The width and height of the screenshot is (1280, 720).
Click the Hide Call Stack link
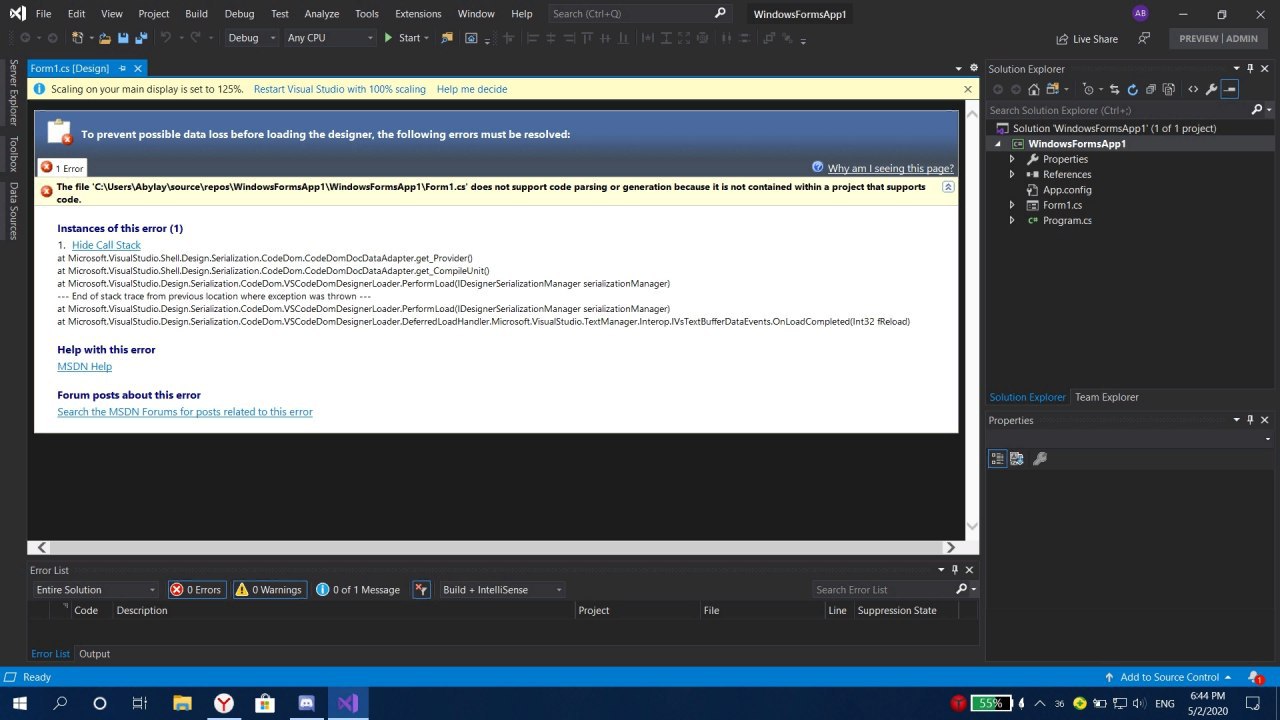[x=106, y=245]
